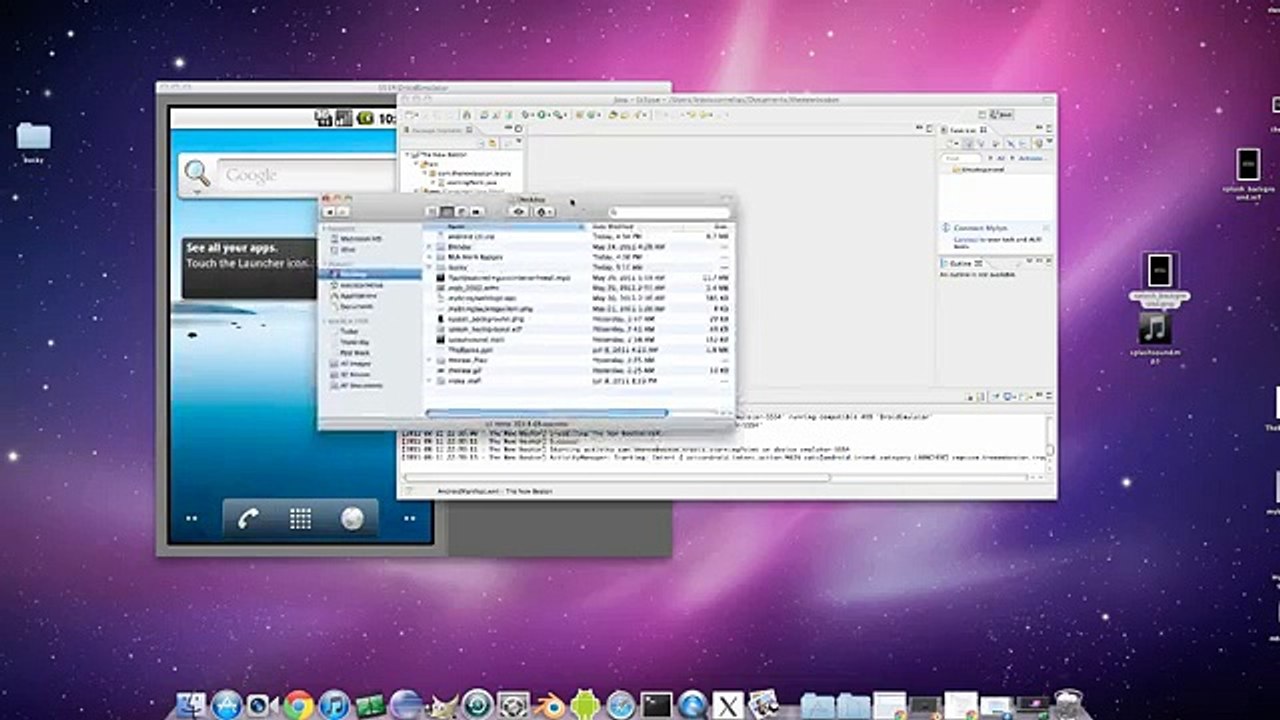Open the Android launcher apps grid

click(300, 518)
